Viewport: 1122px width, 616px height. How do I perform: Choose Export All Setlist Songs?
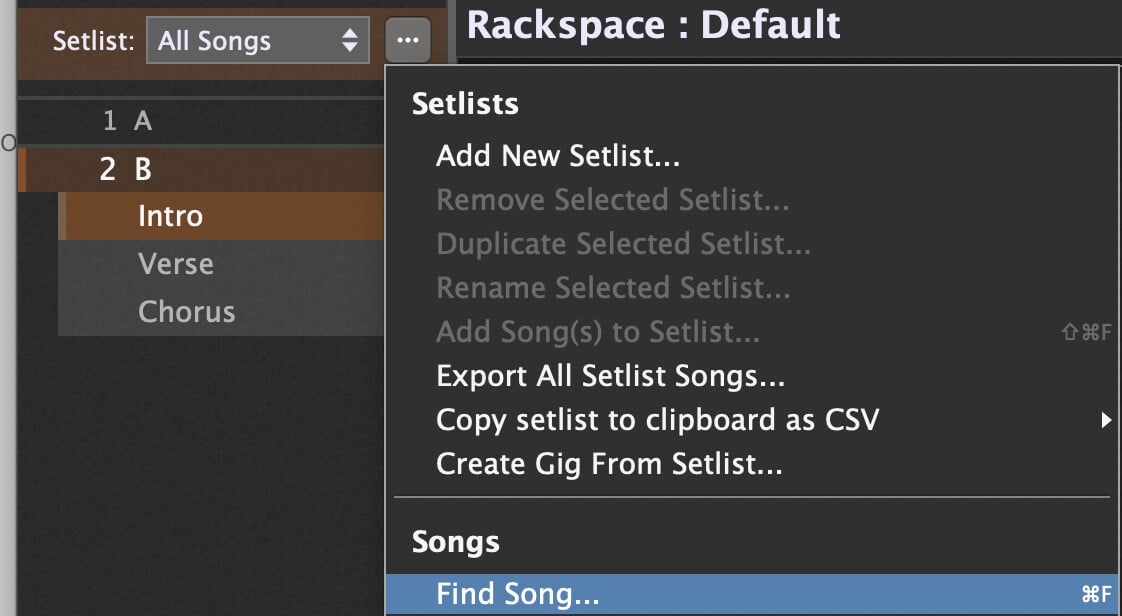click(610, 376)
